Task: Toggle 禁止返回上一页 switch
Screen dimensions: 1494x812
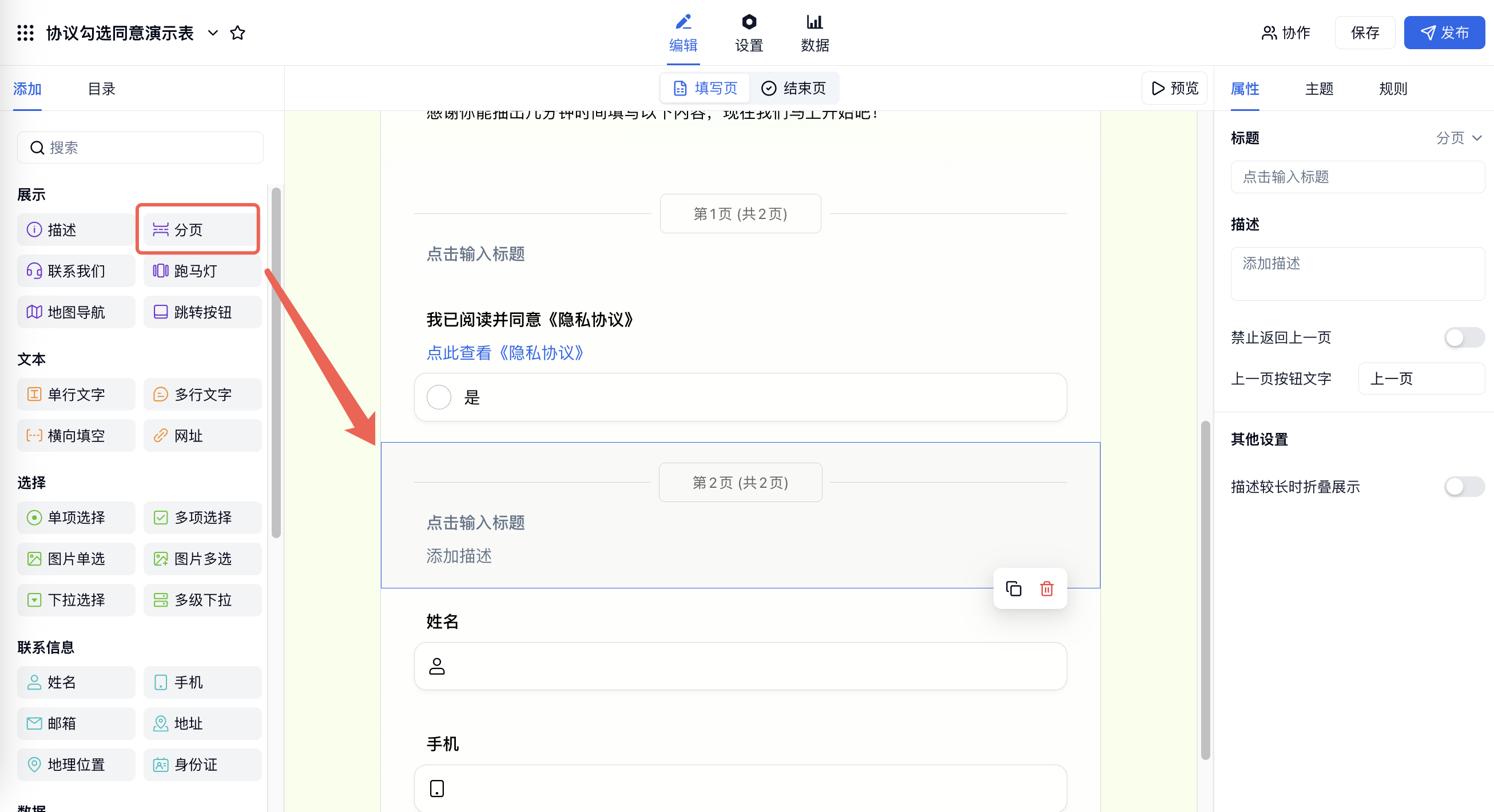Action: tap(1464, 337)
